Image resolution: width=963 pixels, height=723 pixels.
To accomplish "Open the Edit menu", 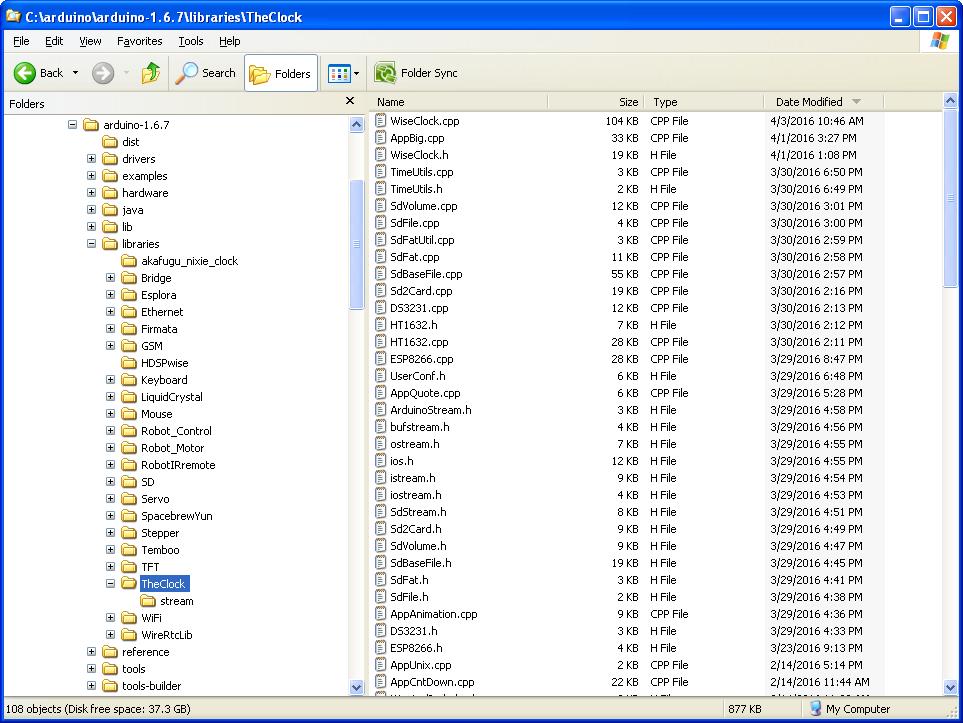I will tap(54, 41).
